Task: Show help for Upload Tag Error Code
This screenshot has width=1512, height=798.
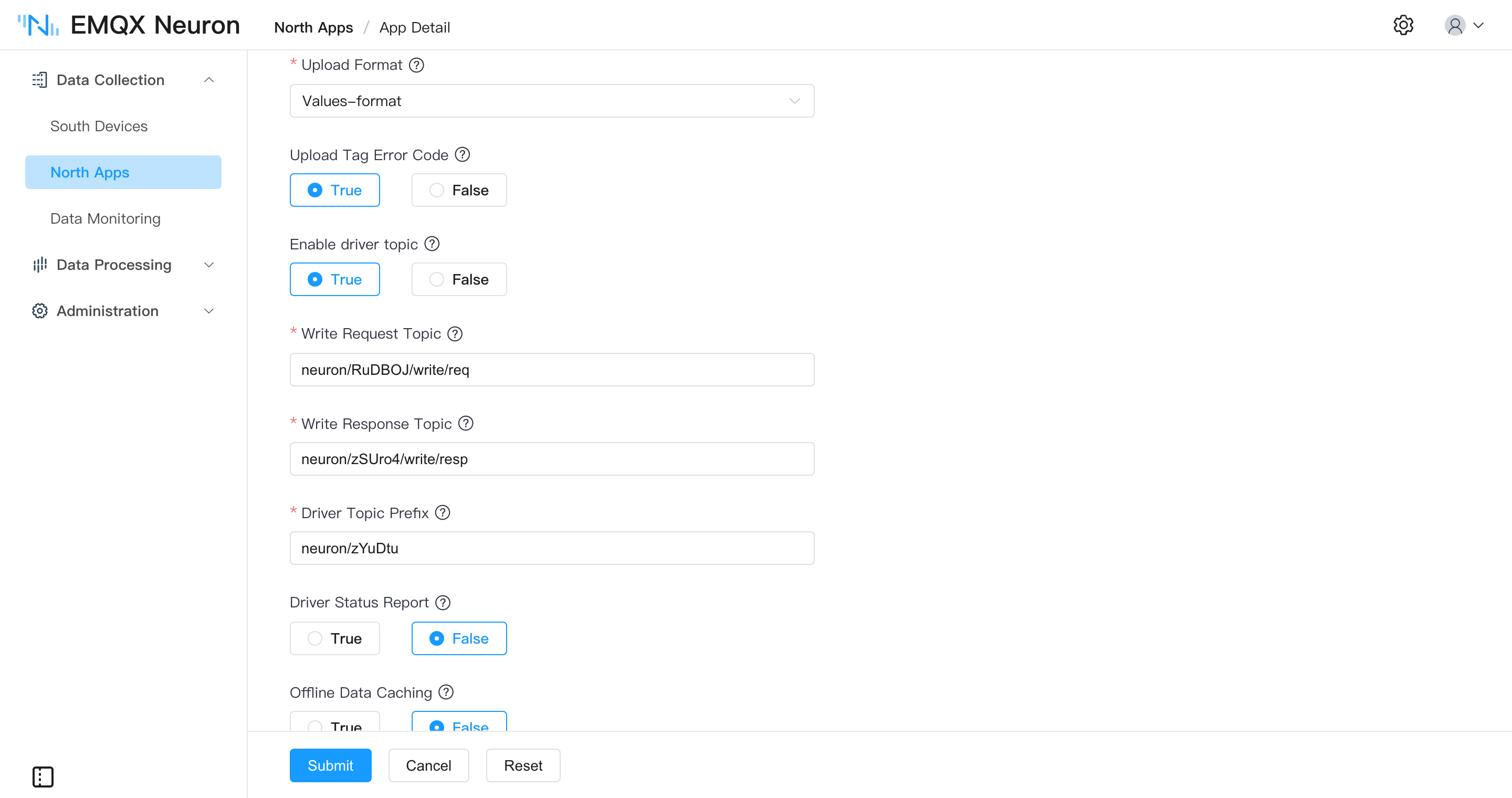Action: [x=463, y=154]
